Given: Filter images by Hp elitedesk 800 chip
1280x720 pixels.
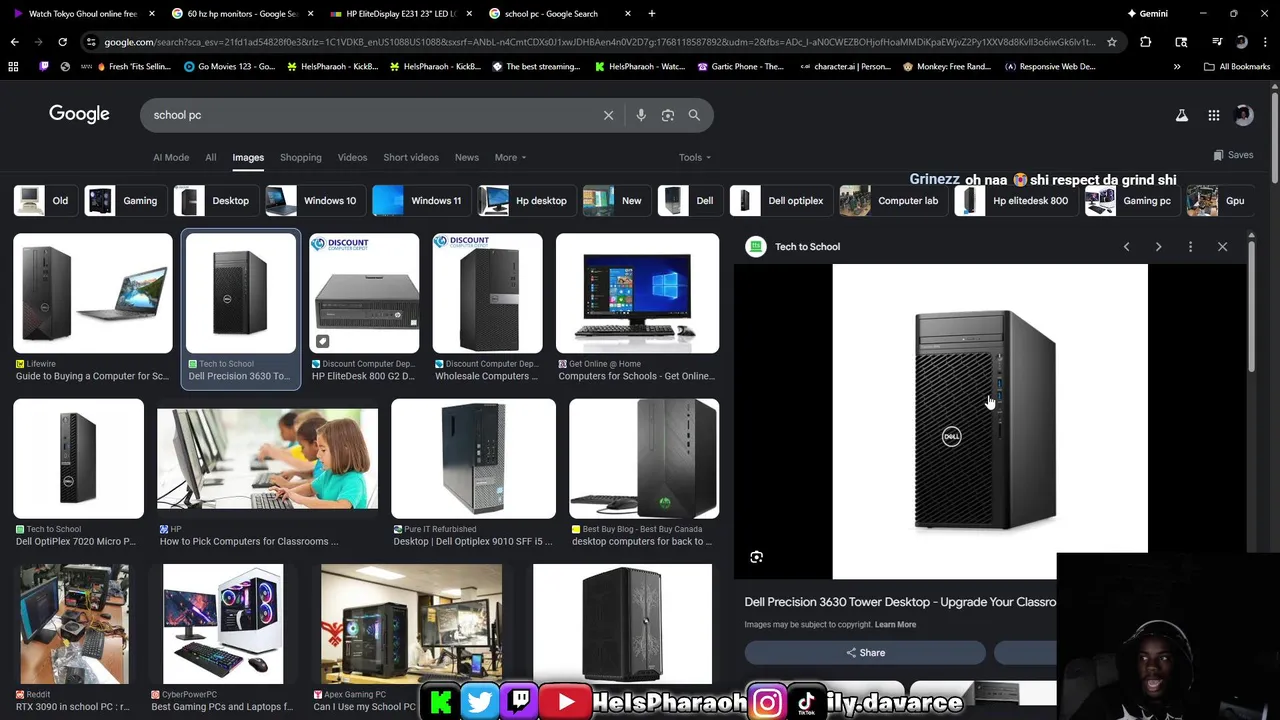Looking at the screenshot, I should pos(1014,201).
